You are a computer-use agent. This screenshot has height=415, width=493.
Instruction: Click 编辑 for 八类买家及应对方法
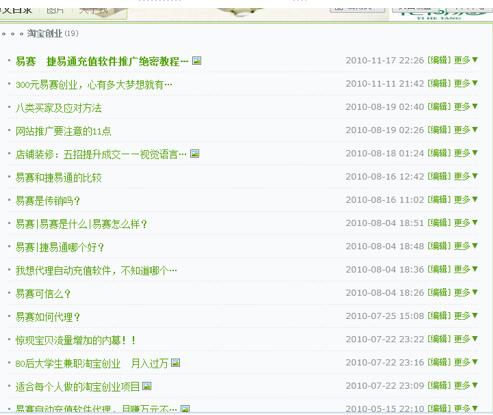coord(439,107)
